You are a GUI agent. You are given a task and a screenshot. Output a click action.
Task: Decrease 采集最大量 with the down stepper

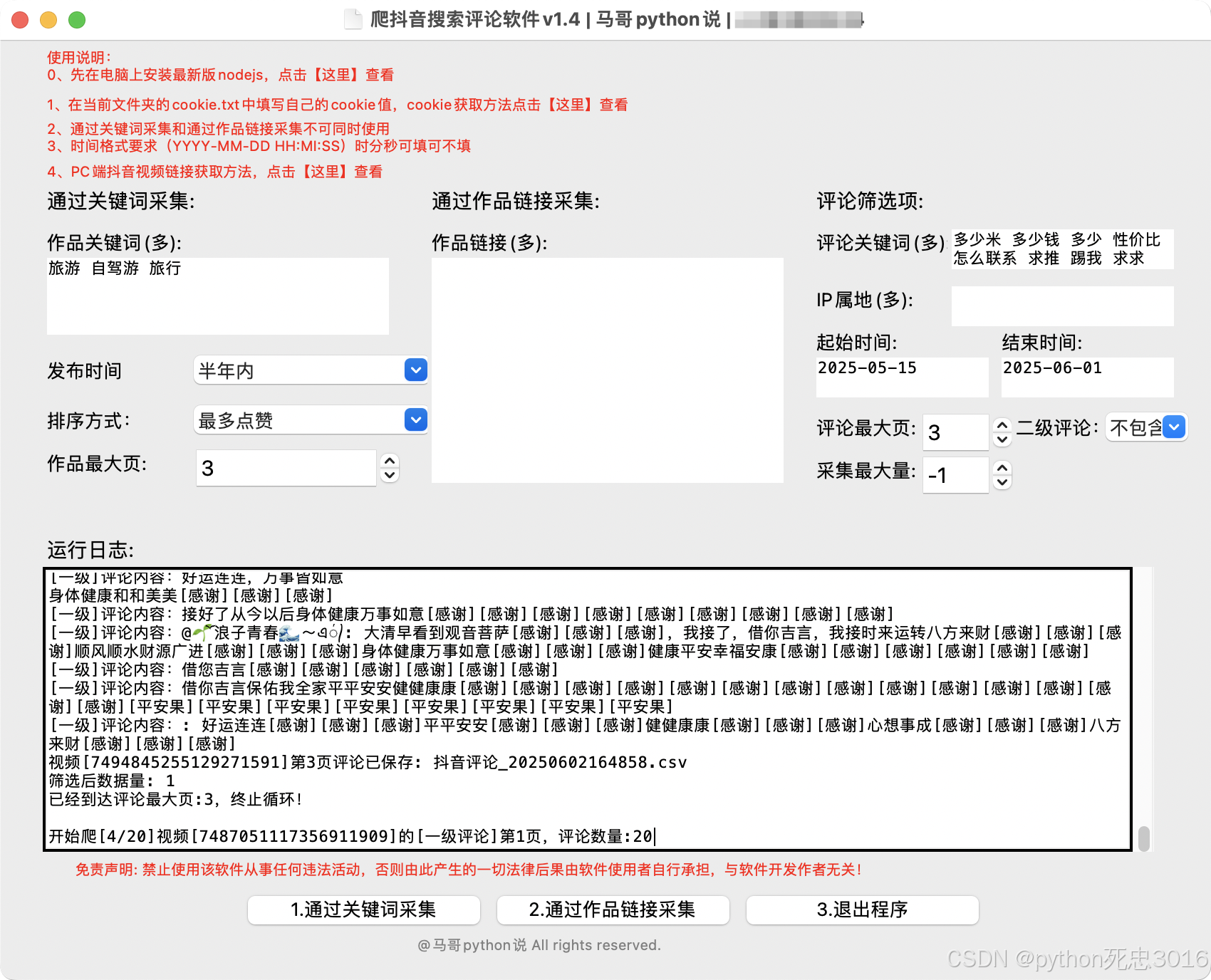point(1002,483)
